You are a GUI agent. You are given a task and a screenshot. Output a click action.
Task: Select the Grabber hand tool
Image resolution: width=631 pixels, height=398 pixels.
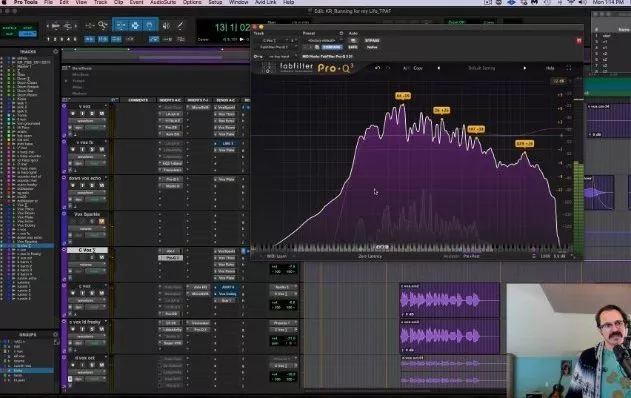tap(149, 25)
